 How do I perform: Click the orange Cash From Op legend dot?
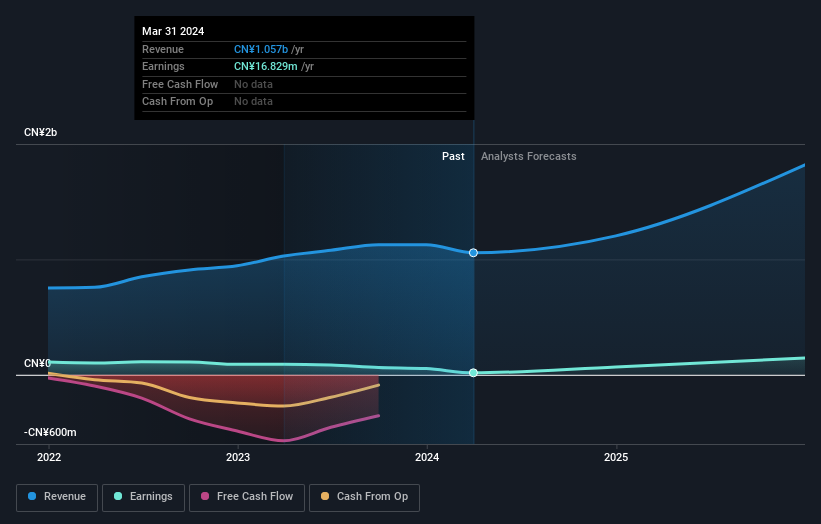click(325, 496)
